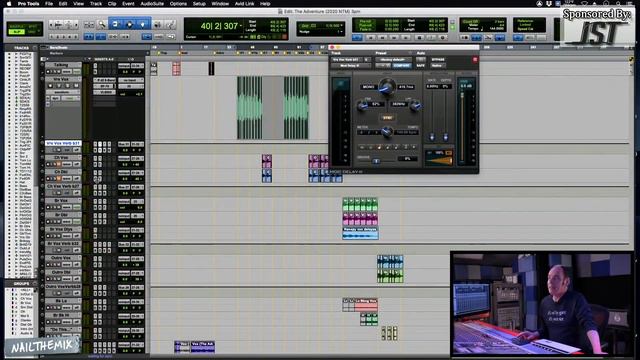The height and width of the screenshot is (360, 640).
Task: Adjust the Depth slider in Mod Delay
Action: (445, 137)
